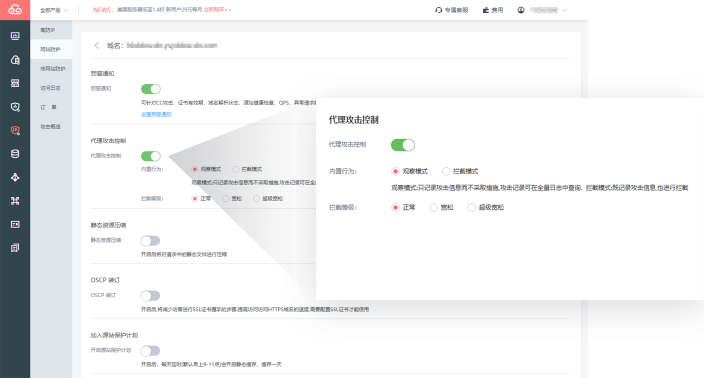
Task: Open the monitor dashboard icon in dark sidebar
Action: coord(15,36)
